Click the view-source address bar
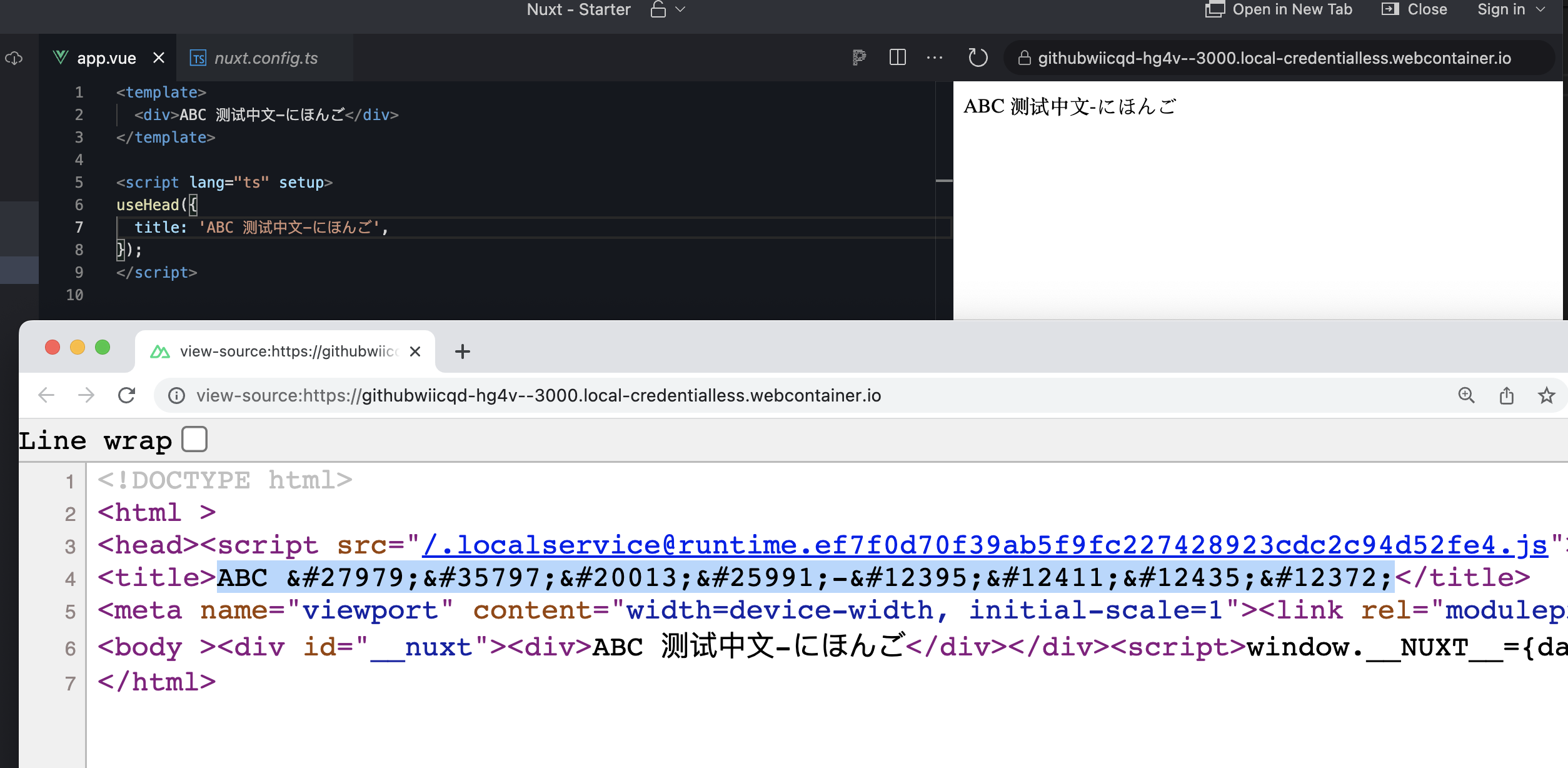1568x768 pixels. [538, 395]
